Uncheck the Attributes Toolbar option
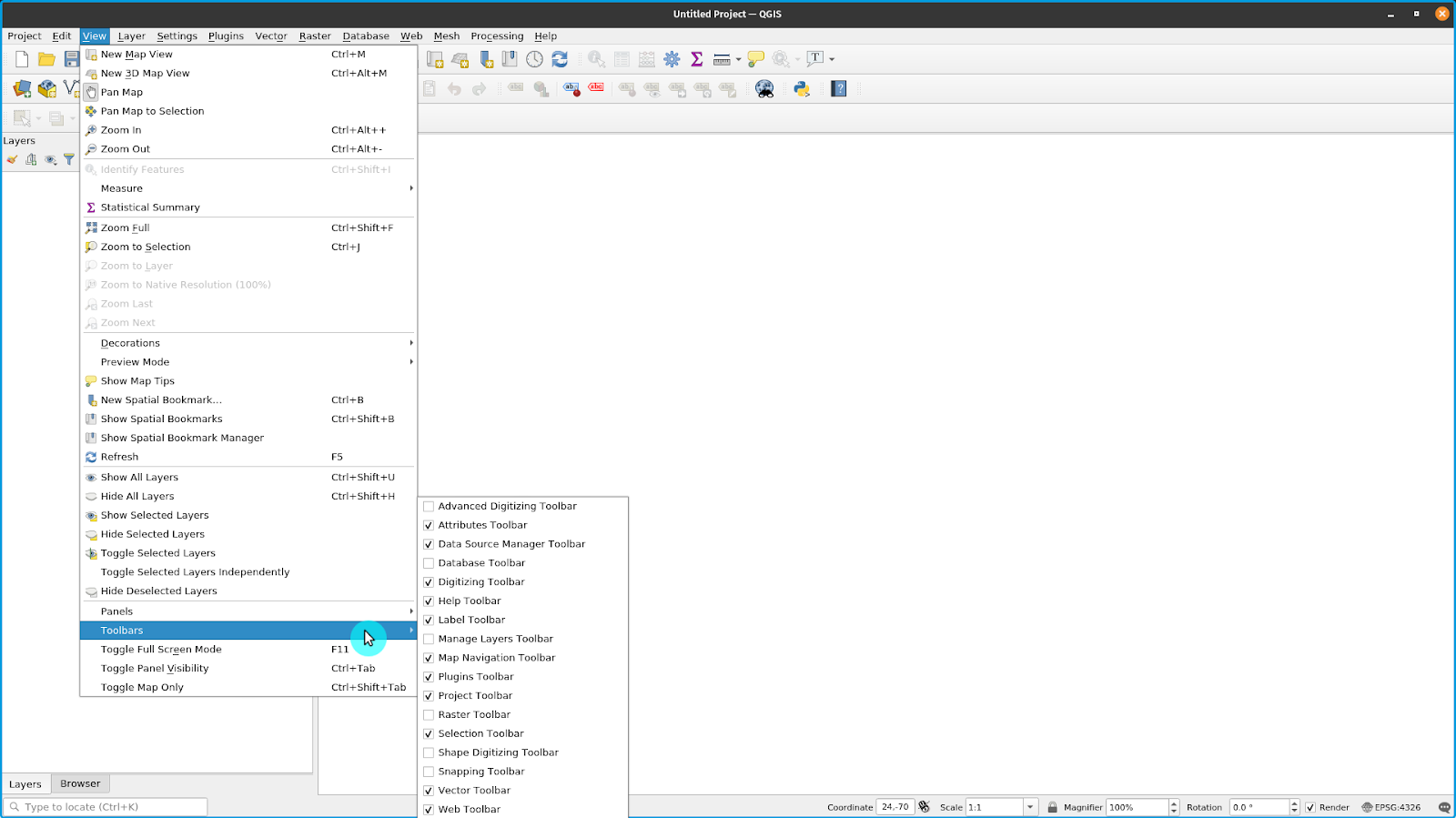This screenshot has width=1456, height=818. 429,525
